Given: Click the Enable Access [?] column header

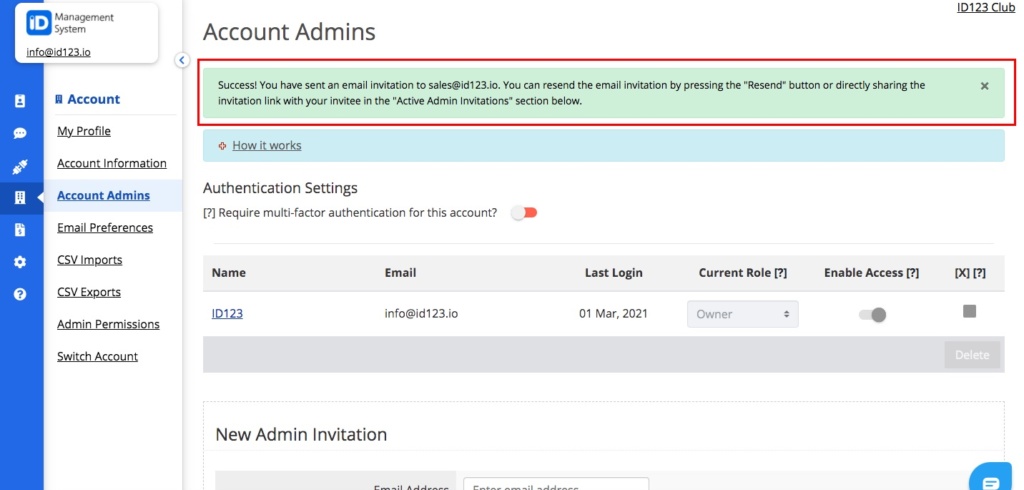Looking at the screenshot, I should point(871,273).
